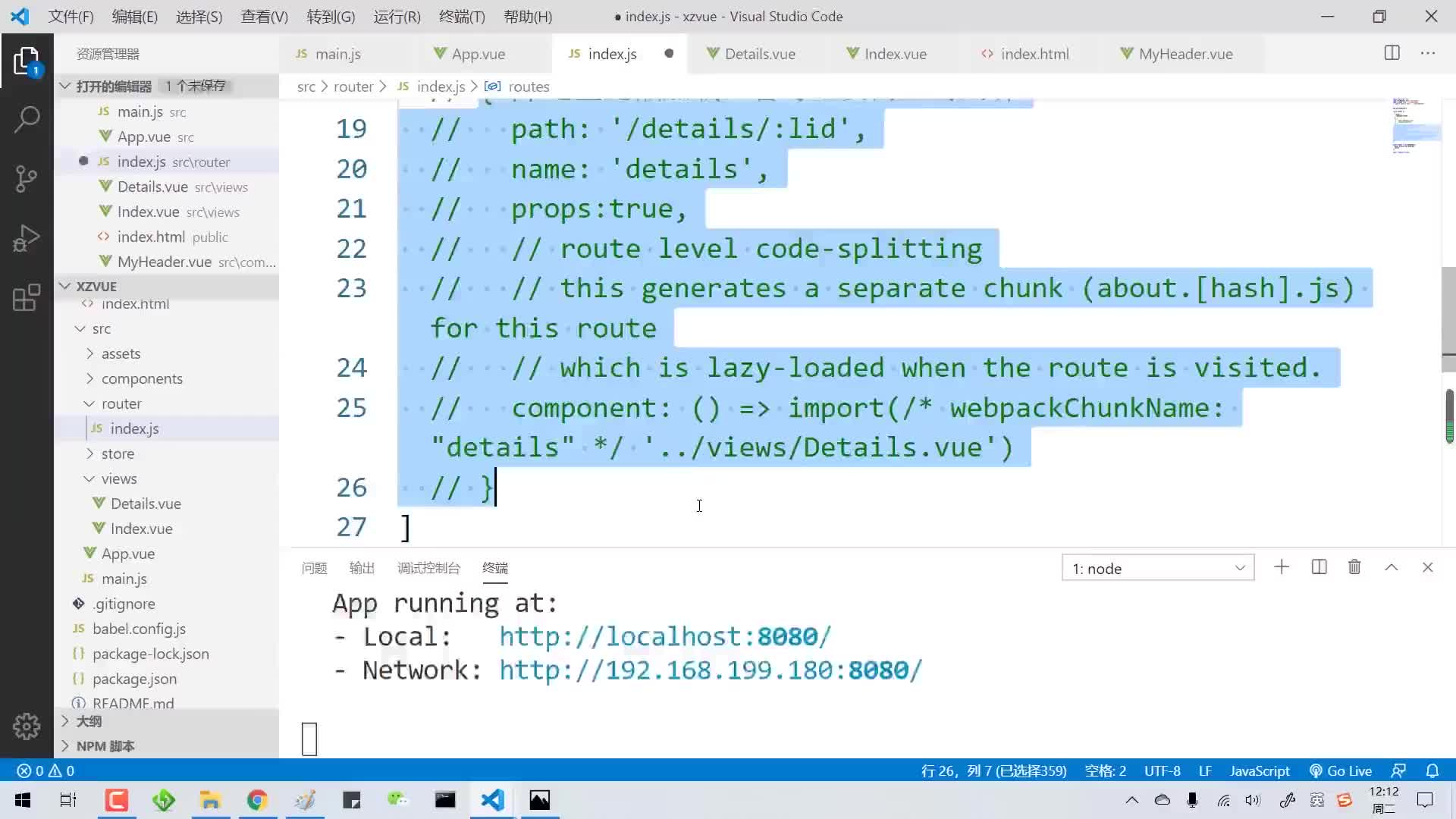Open Chrome from the taskbar
The width and height of the screenshot is (1456, 819).
point(257,800)
